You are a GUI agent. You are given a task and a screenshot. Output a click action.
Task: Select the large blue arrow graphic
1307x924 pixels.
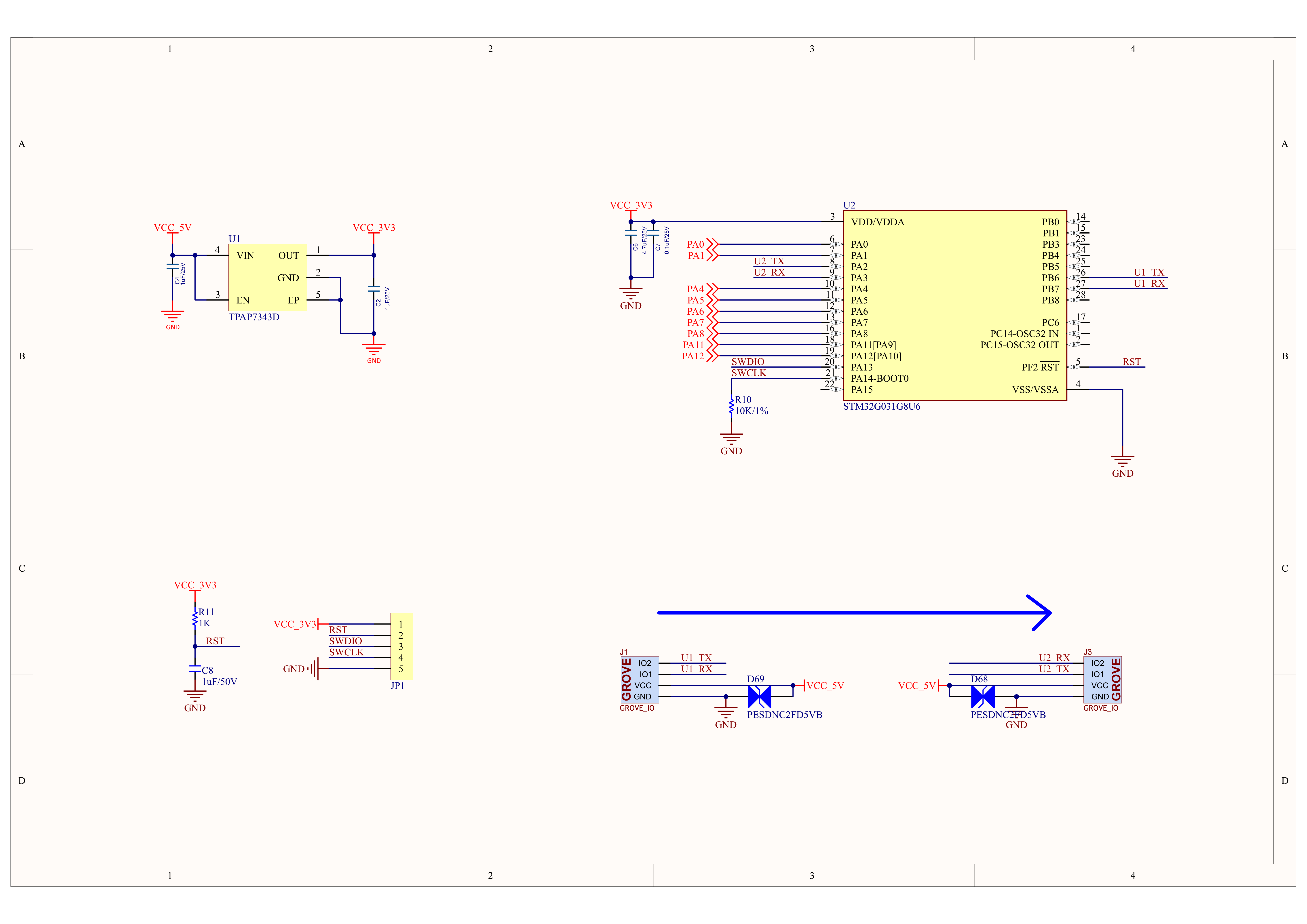click(854, 613)
